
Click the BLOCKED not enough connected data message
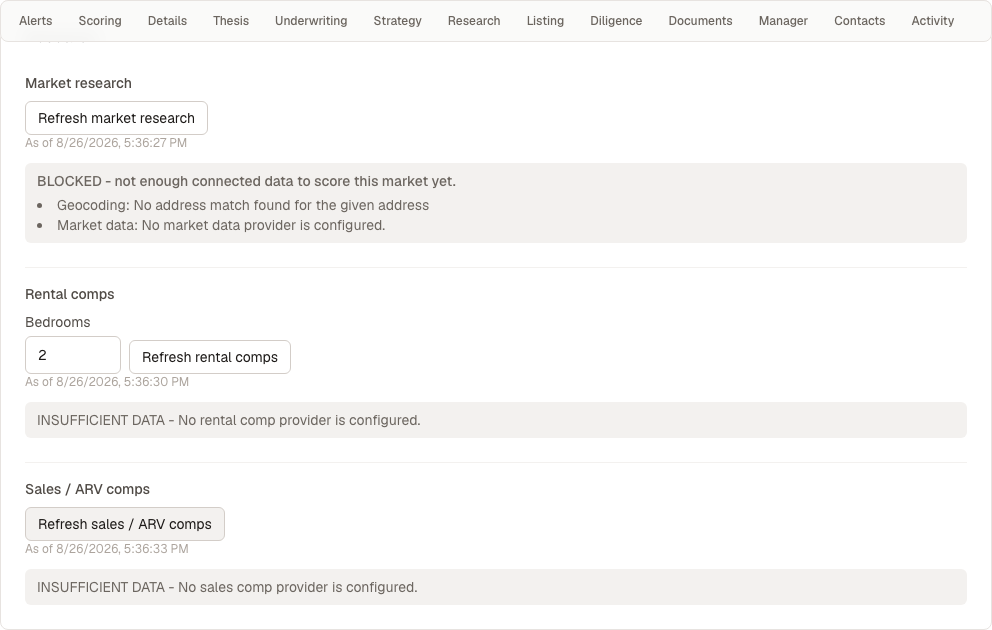click(246, 182)
